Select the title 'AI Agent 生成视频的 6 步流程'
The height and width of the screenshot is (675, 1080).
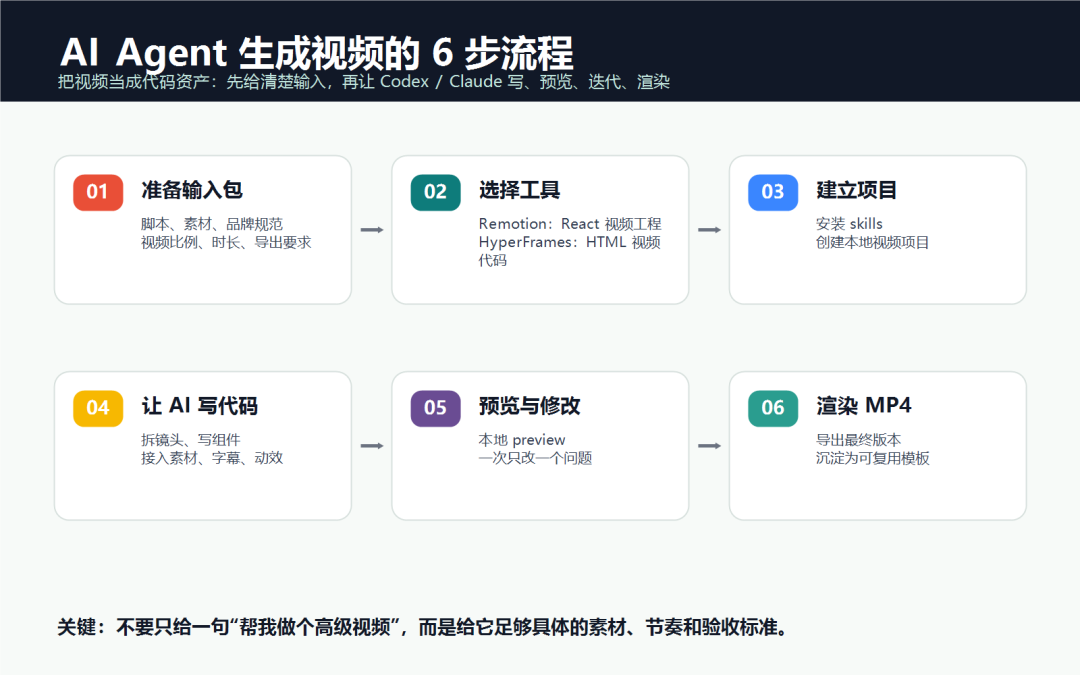coord(317,52)
